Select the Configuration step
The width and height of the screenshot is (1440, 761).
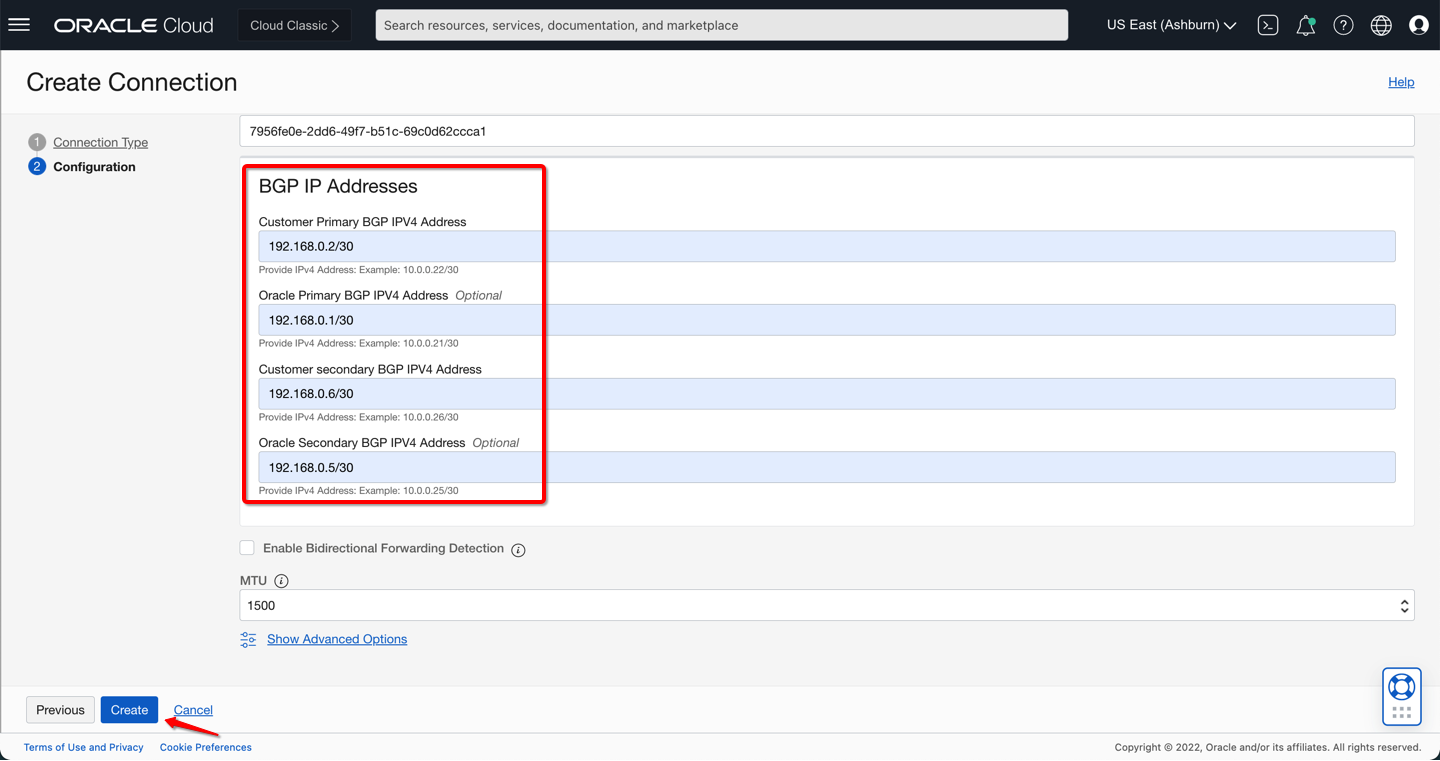click(x=94, y=167)
